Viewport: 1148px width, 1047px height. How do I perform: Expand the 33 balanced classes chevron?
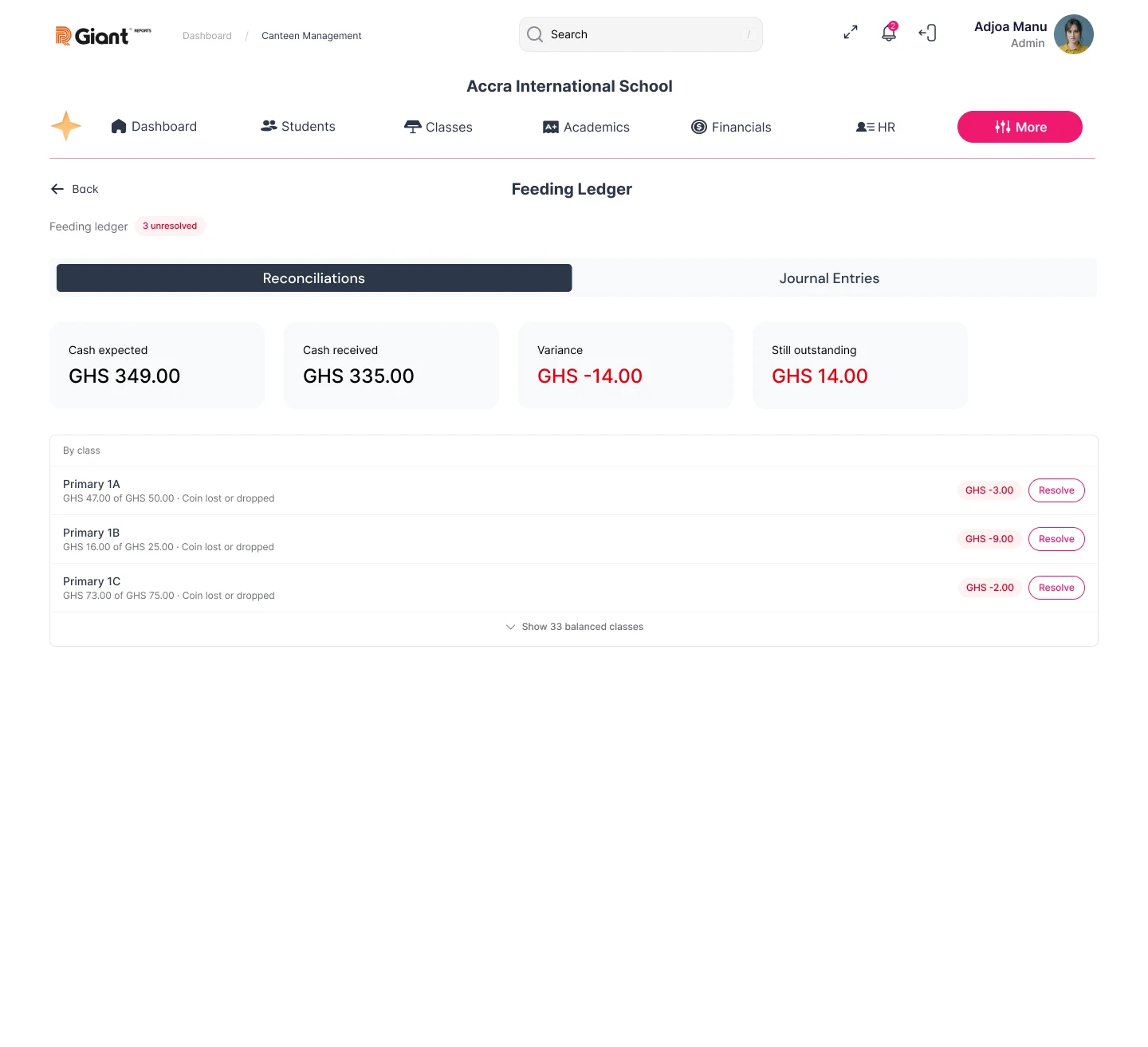pos(510,627)
